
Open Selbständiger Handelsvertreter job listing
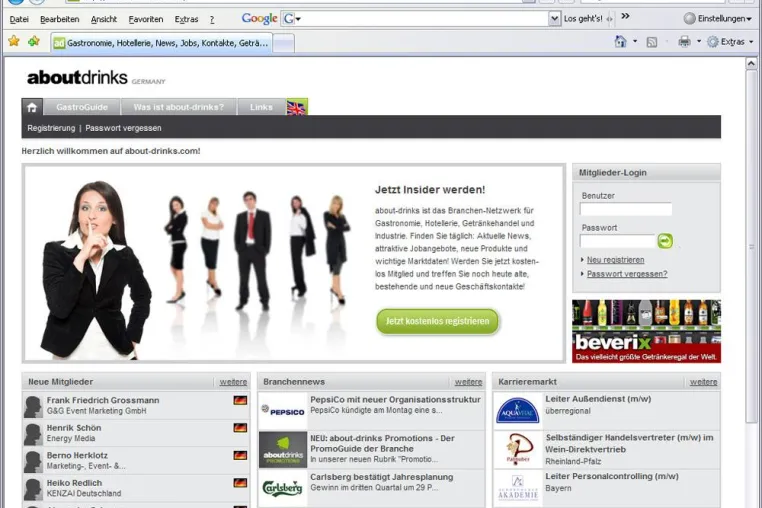629,443
